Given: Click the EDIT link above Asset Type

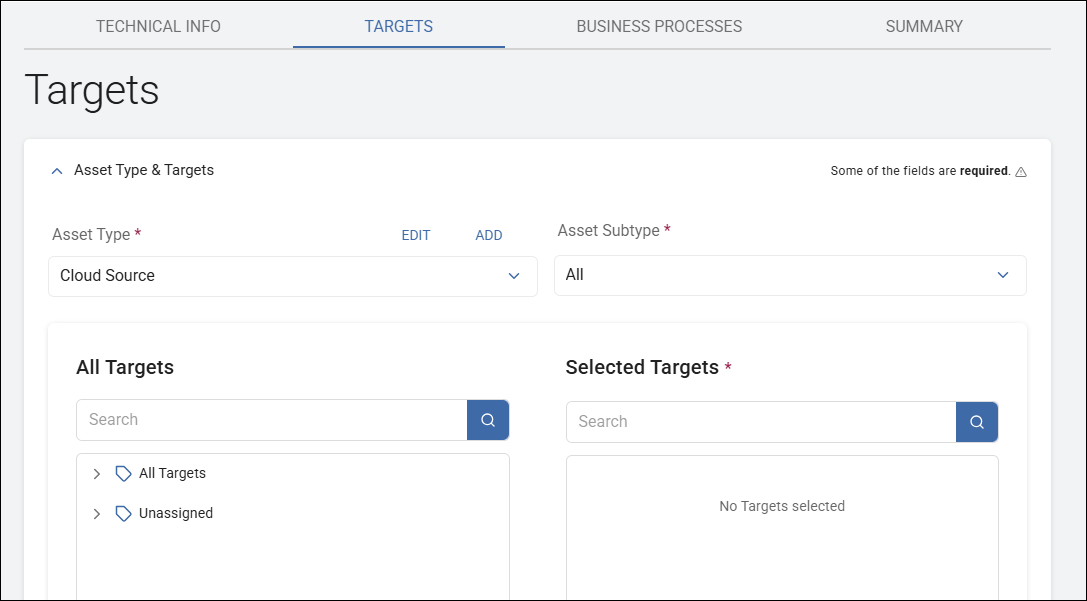Looking at the screenshot, I should pyautogui.click(x=416, y=235).
